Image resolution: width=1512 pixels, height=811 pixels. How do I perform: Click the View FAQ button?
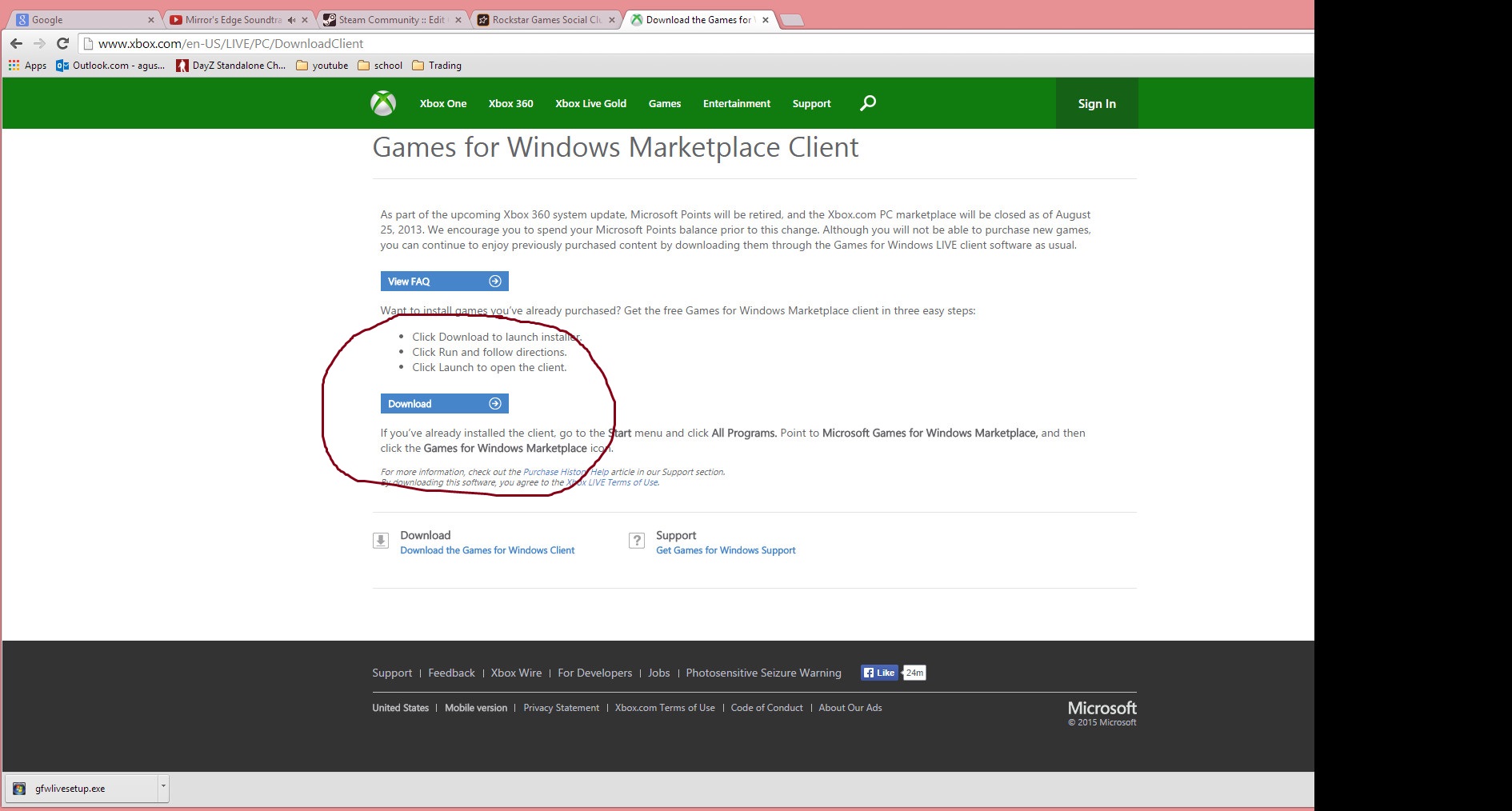pyautogui.click(x=445, y=282)
